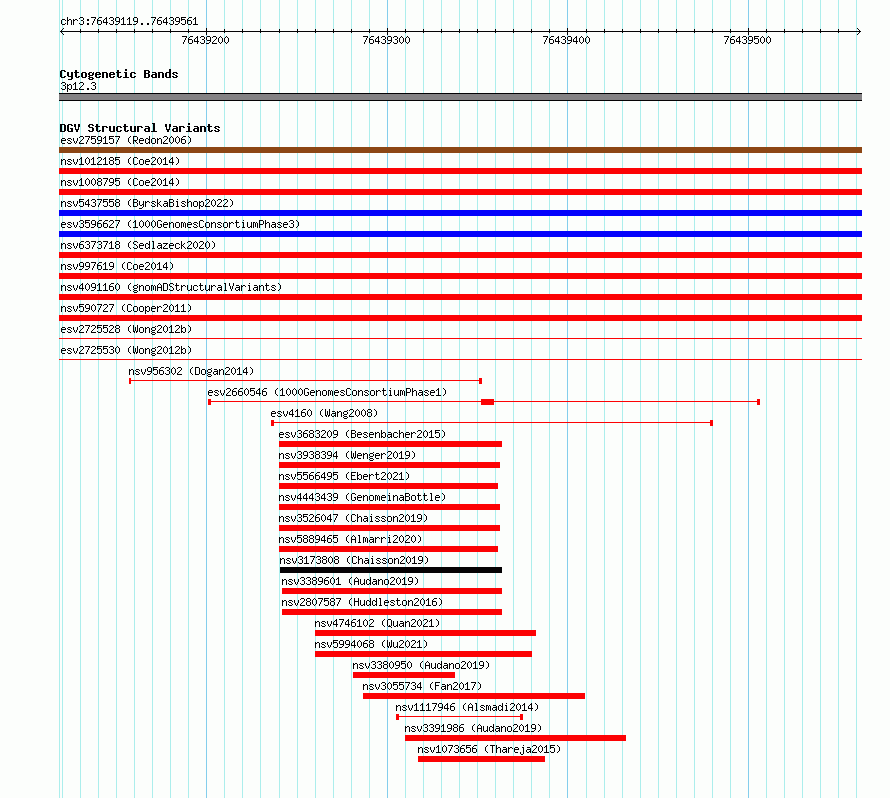The height and width of the screenshot is (798, 890).
Task: Open nsv1012185 (Coe2014) variant label
Action: click(x=120, y=161)
